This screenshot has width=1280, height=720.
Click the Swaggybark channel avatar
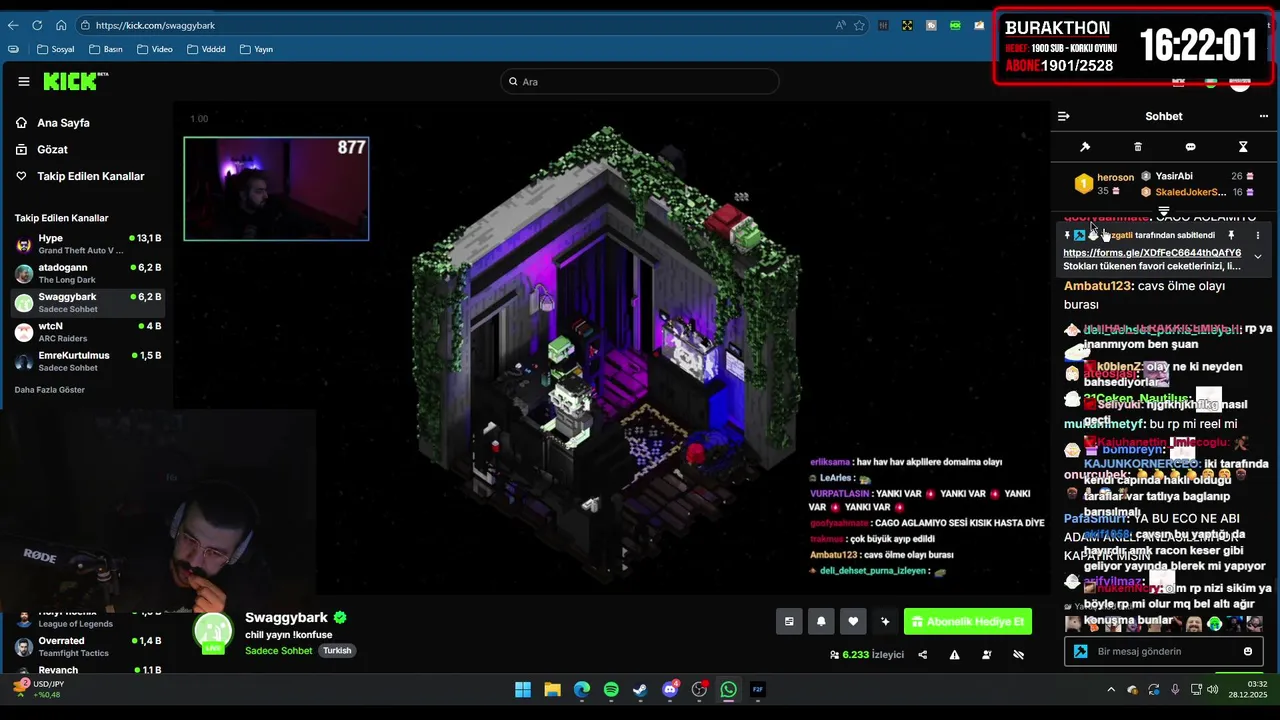point(213,633)
